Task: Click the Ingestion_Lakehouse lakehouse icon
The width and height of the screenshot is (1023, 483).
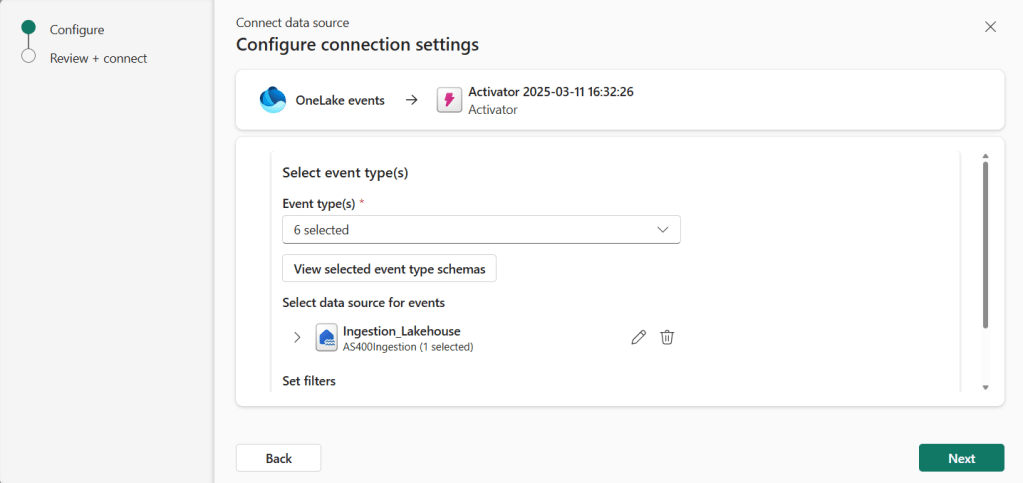Action: pyautogui.click(x=326, y=338)
